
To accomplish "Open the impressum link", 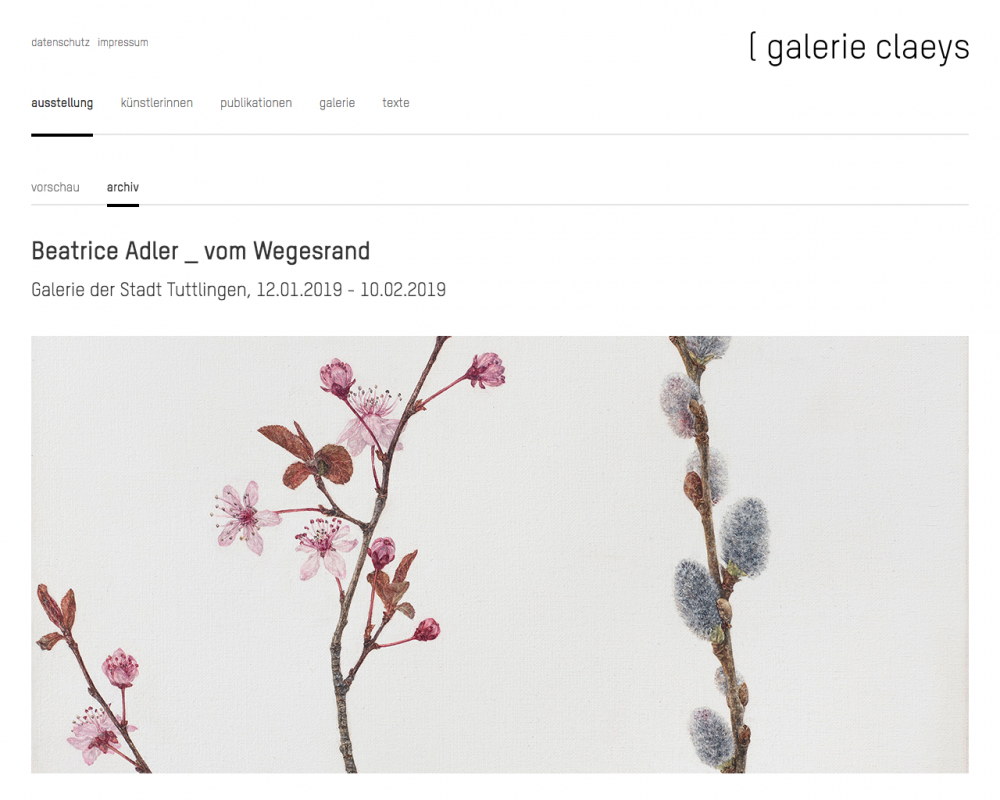I will [x=122, y=43].
